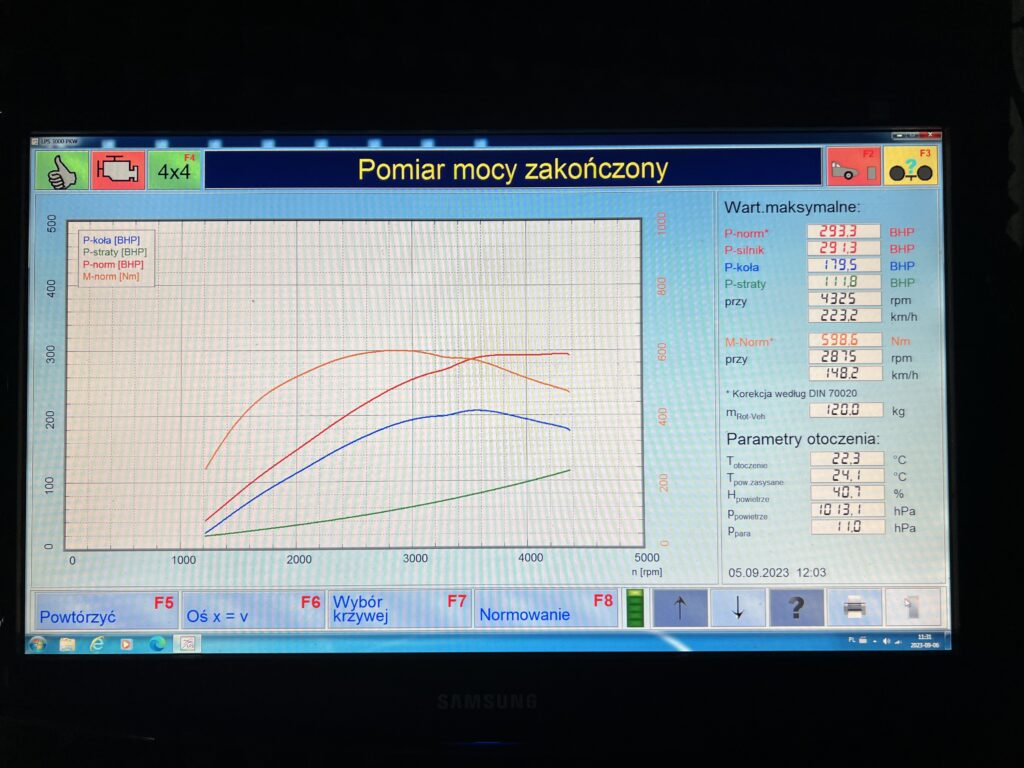Click the exit door icon
The height and width of the screenshot is (768, 1024).
(911, 607)
